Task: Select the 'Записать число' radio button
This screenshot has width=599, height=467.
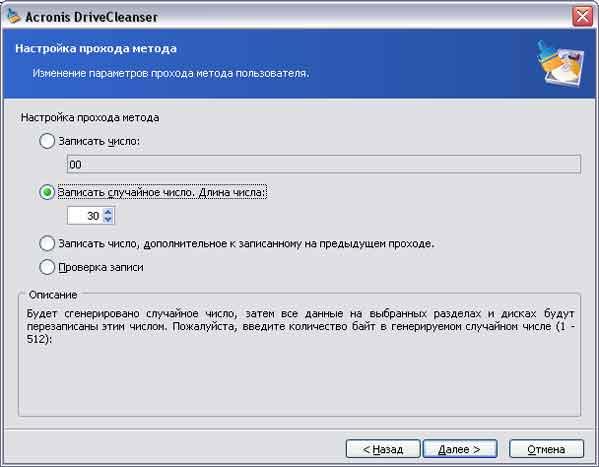Action: (x=47, y=141)
